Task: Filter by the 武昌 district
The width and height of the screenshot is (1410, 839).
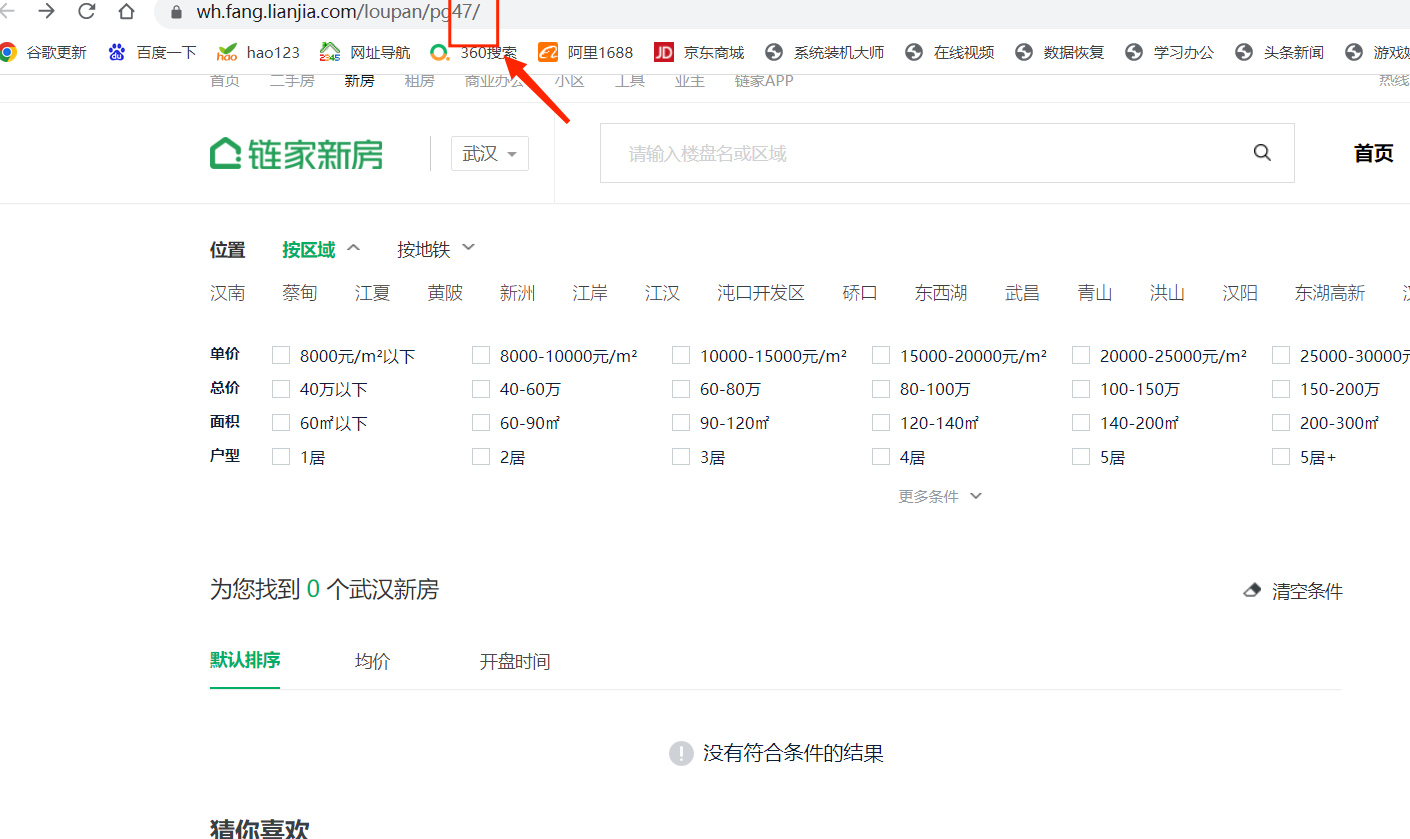Action: pos(1023,293)
